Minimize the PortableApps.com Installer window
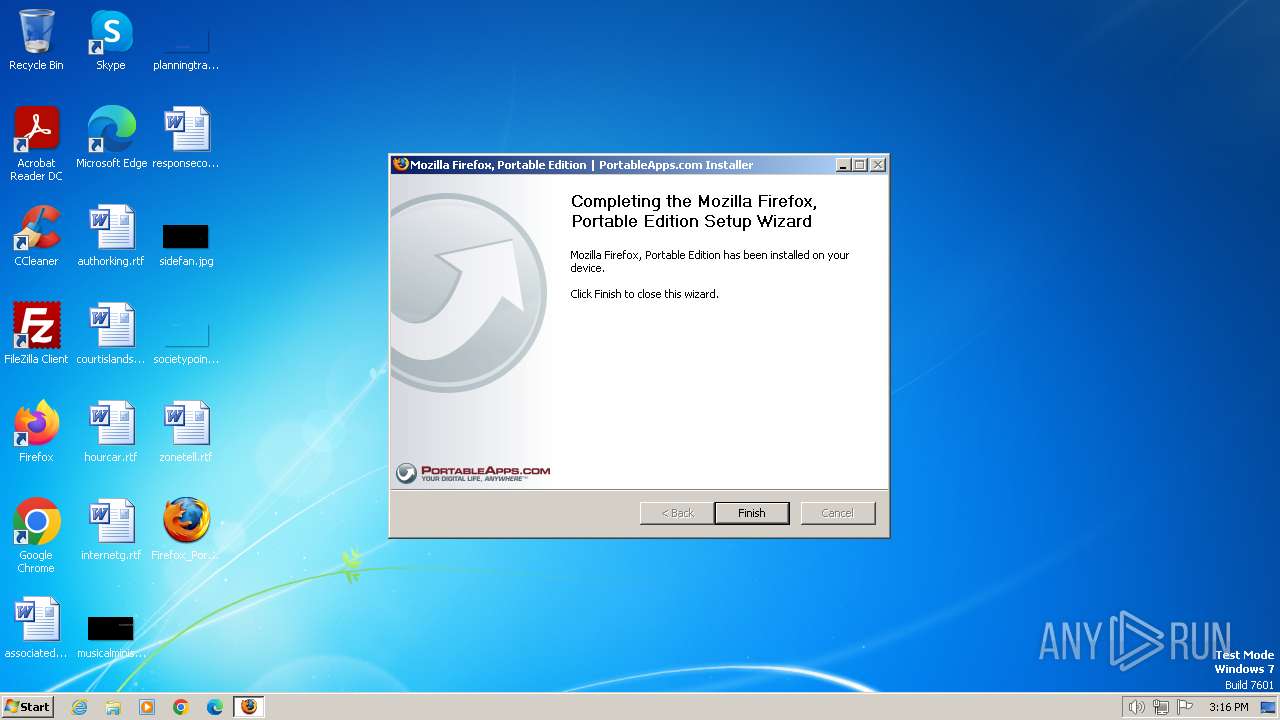The image size is (1280, 720). 843,165
